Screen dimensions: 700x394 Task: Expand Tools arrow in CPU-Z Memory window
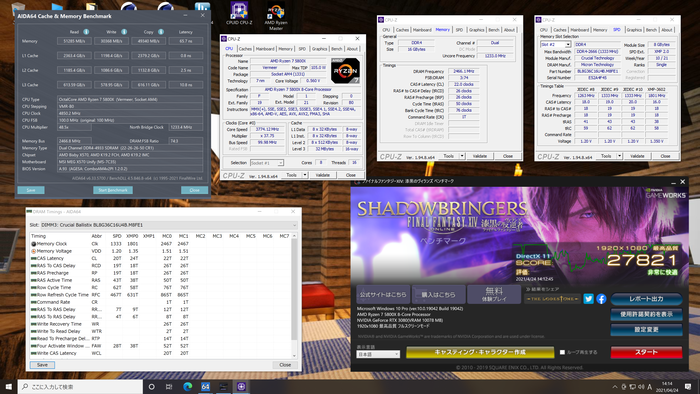[x=462, y=156]
